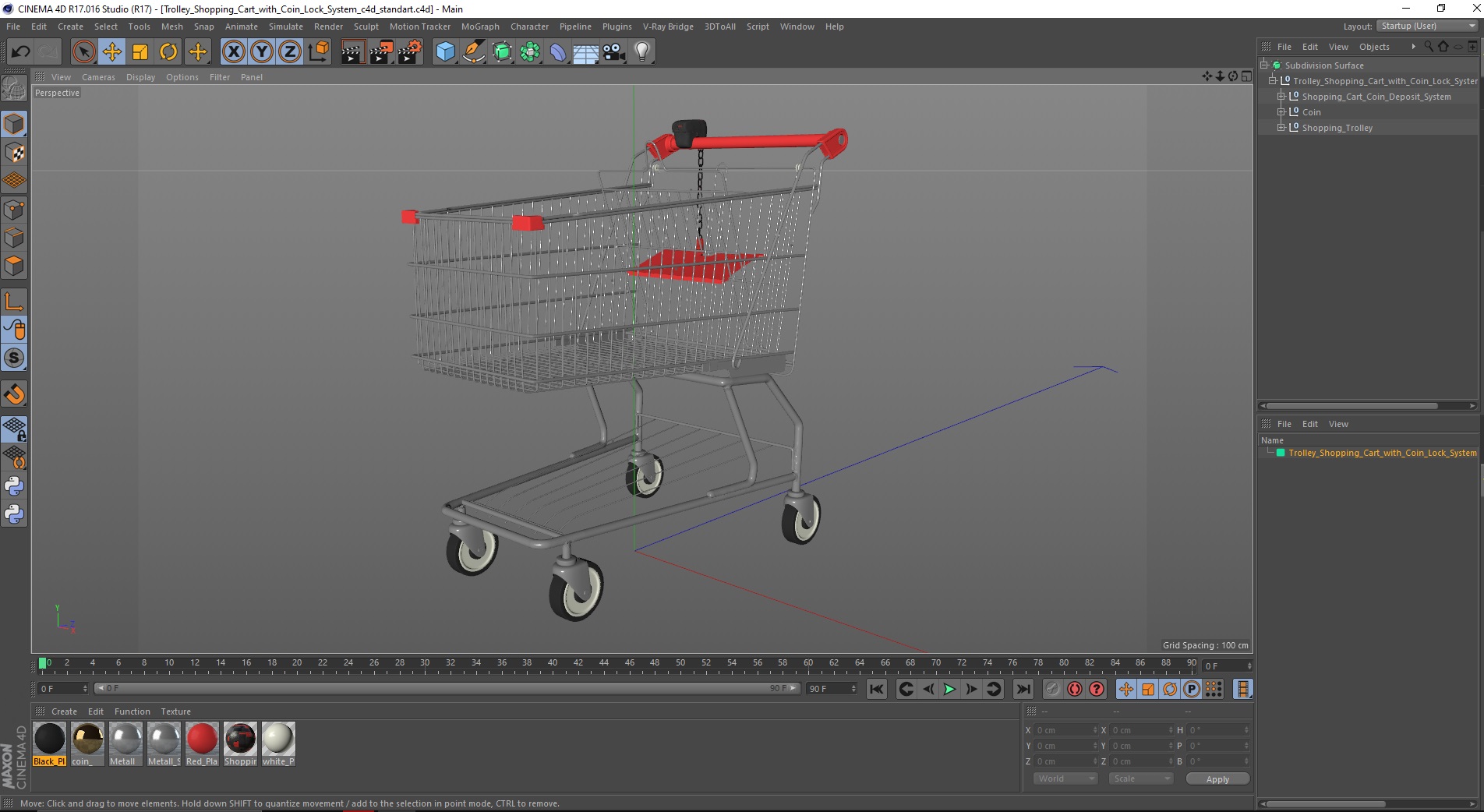The height and width of the screenshot is (812, 1484).
Task: Collapse Trolley_Shopping_Cart_with_Coin_Lock_System node
Action: (x=1272, y=81)
